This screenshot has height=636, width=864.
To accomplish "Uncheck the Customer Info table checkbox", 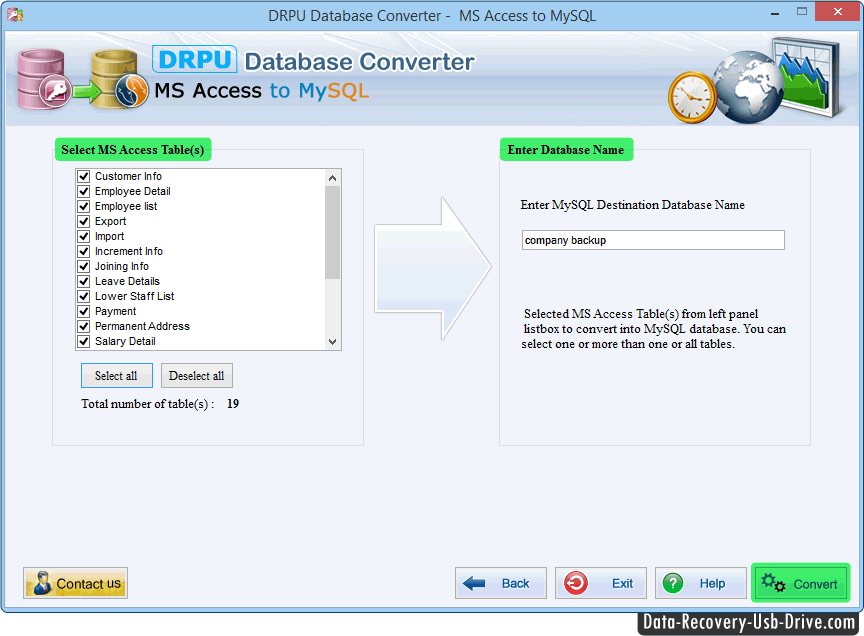I will pyautogui.click(x=84, y=176).
